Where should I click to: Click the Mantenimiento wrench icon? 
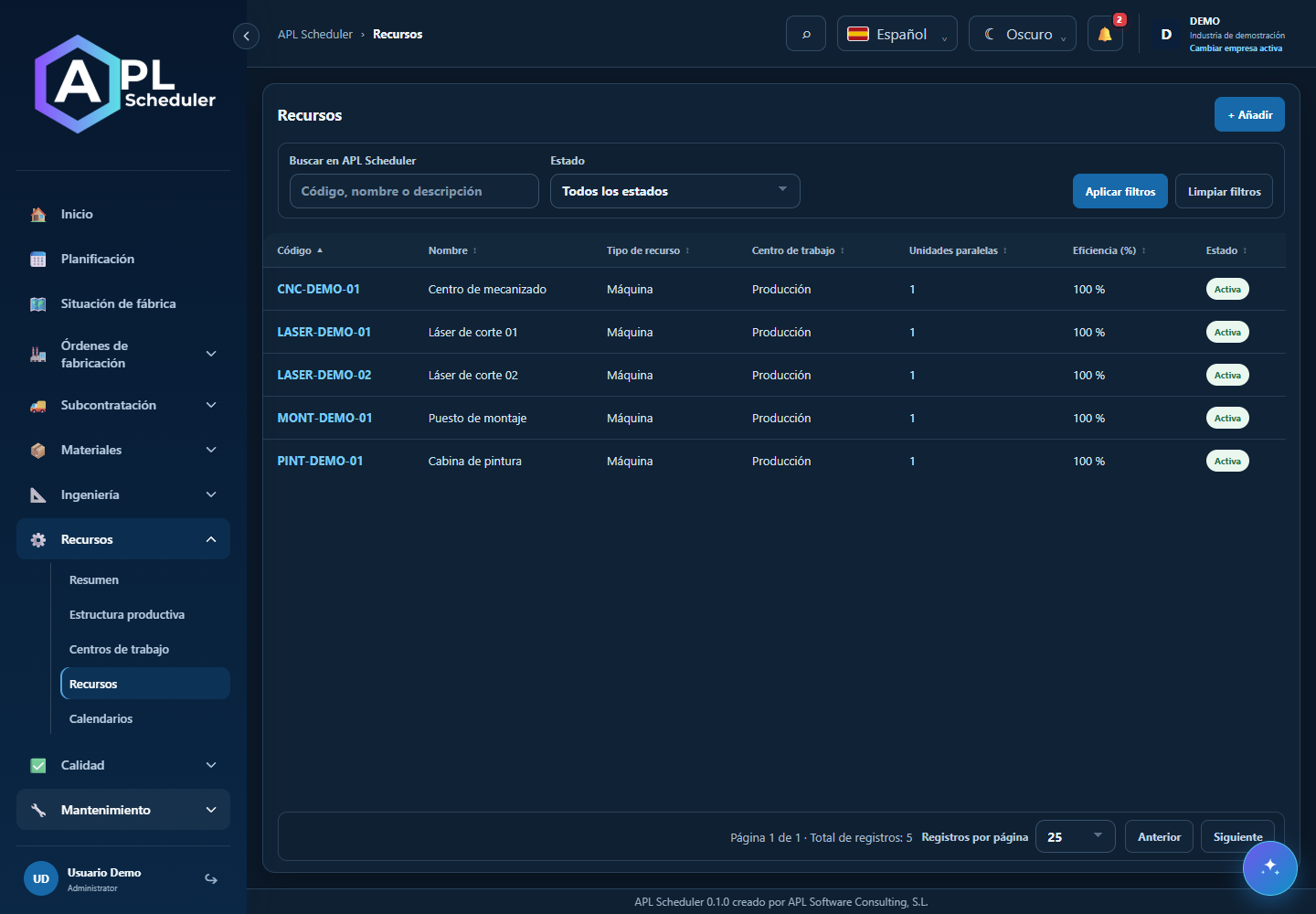point(38,810)
